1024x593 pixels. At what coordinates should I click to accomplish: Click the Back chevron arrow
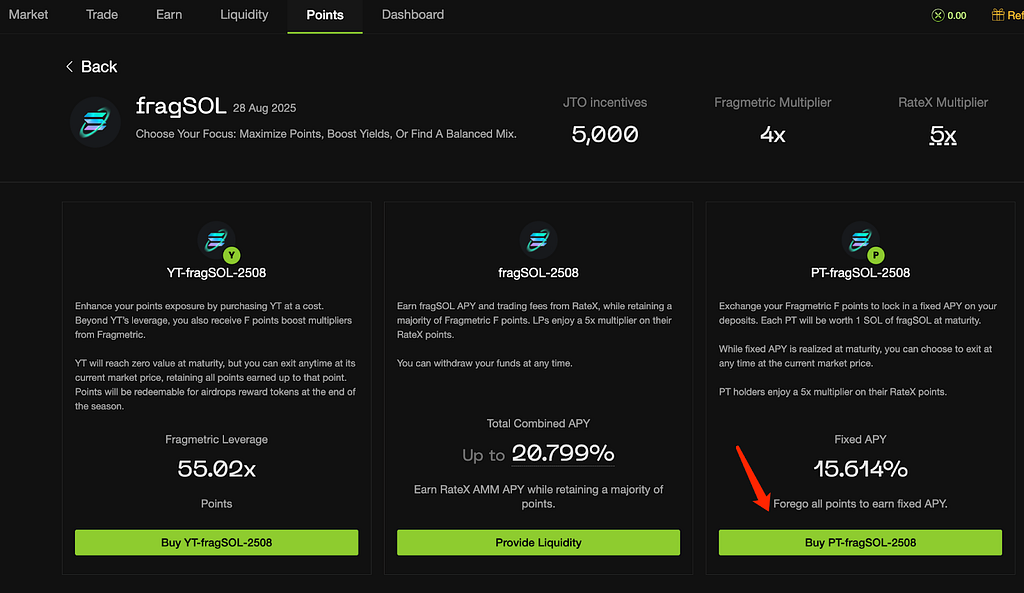coord(69,67)
